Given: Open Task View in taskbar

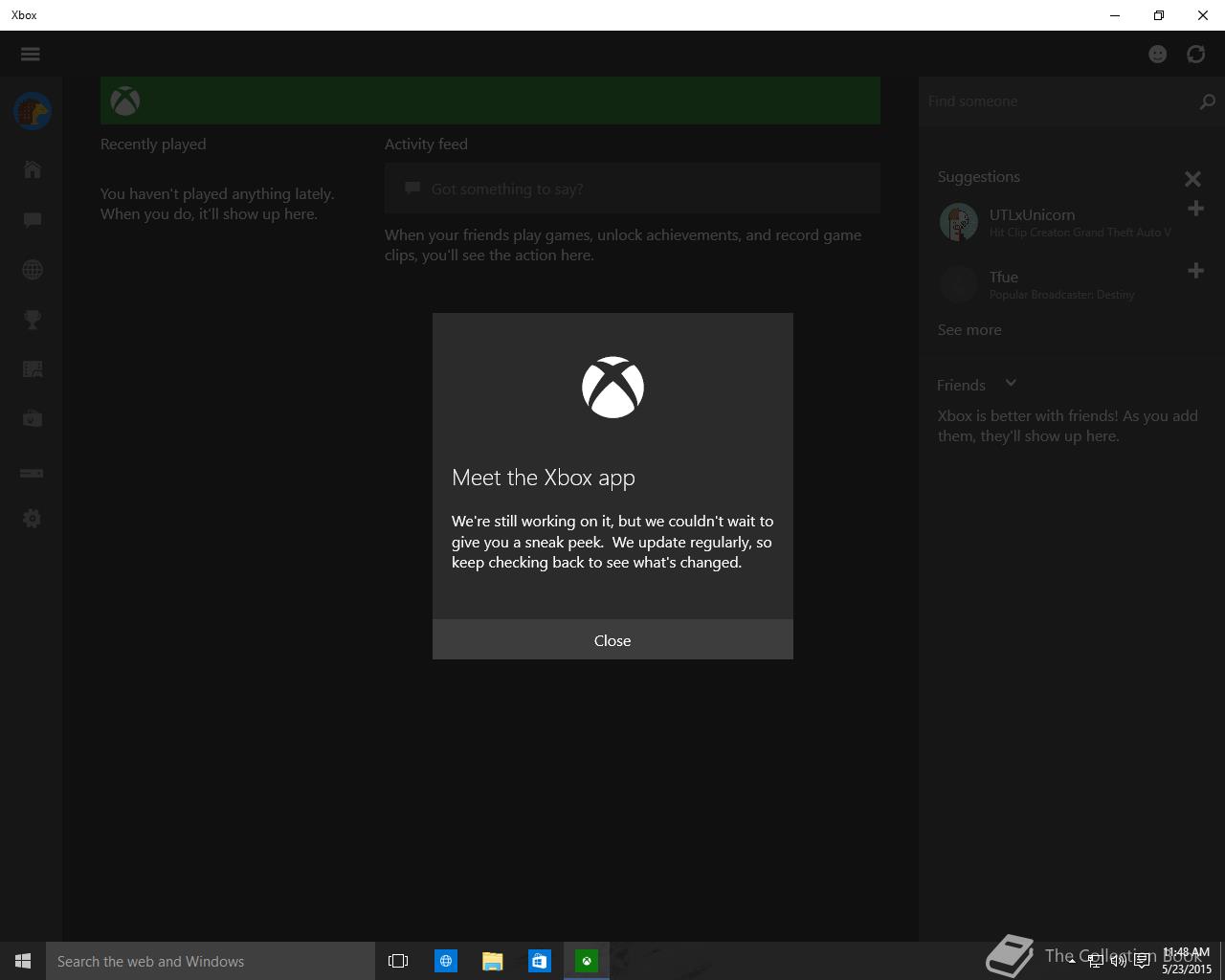Looking at the screenshot, I should click(x=398, y=961).
